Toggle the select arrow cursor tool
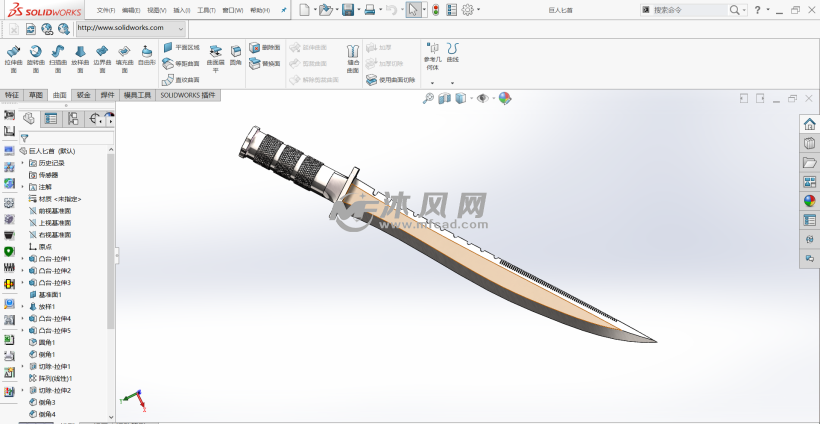The image size is (820, 424). tap(413, 10)
